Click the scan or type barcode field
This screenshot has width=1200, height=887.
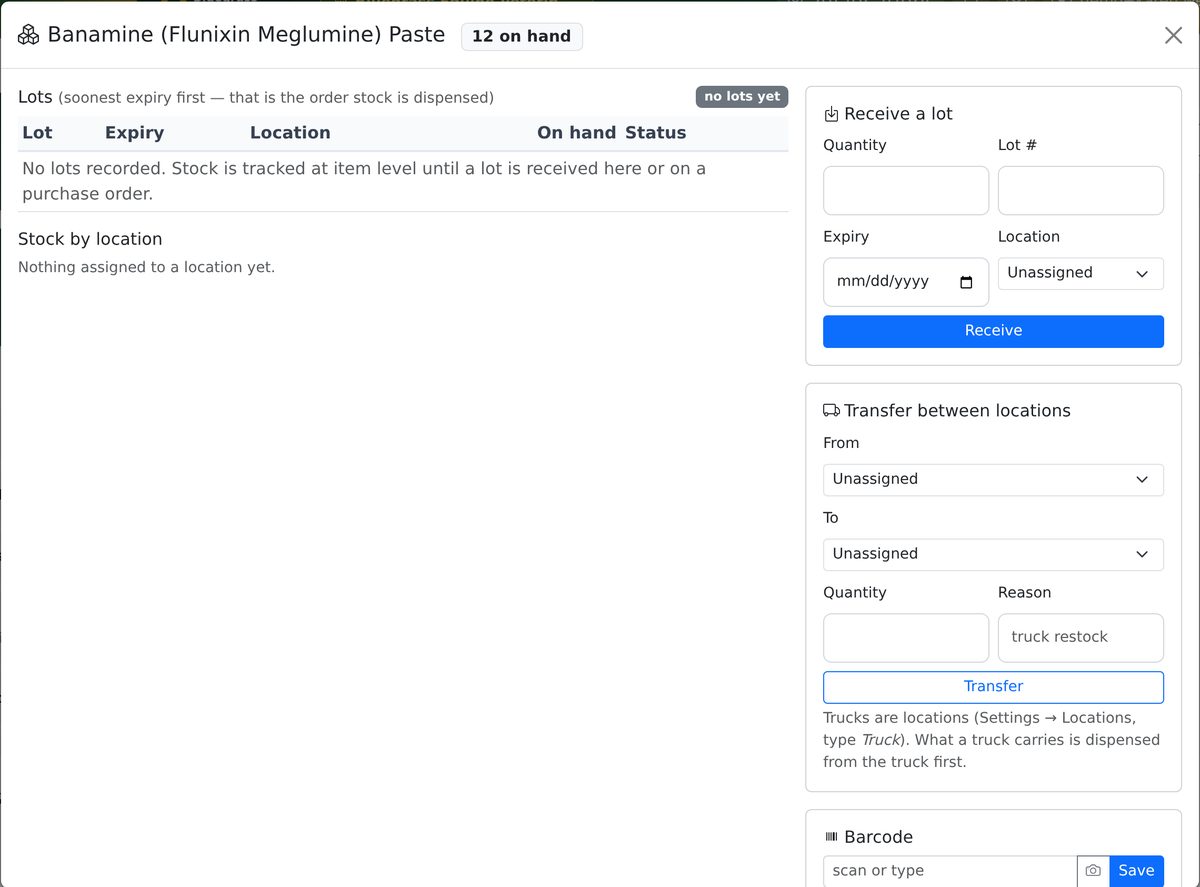point(950,871)
